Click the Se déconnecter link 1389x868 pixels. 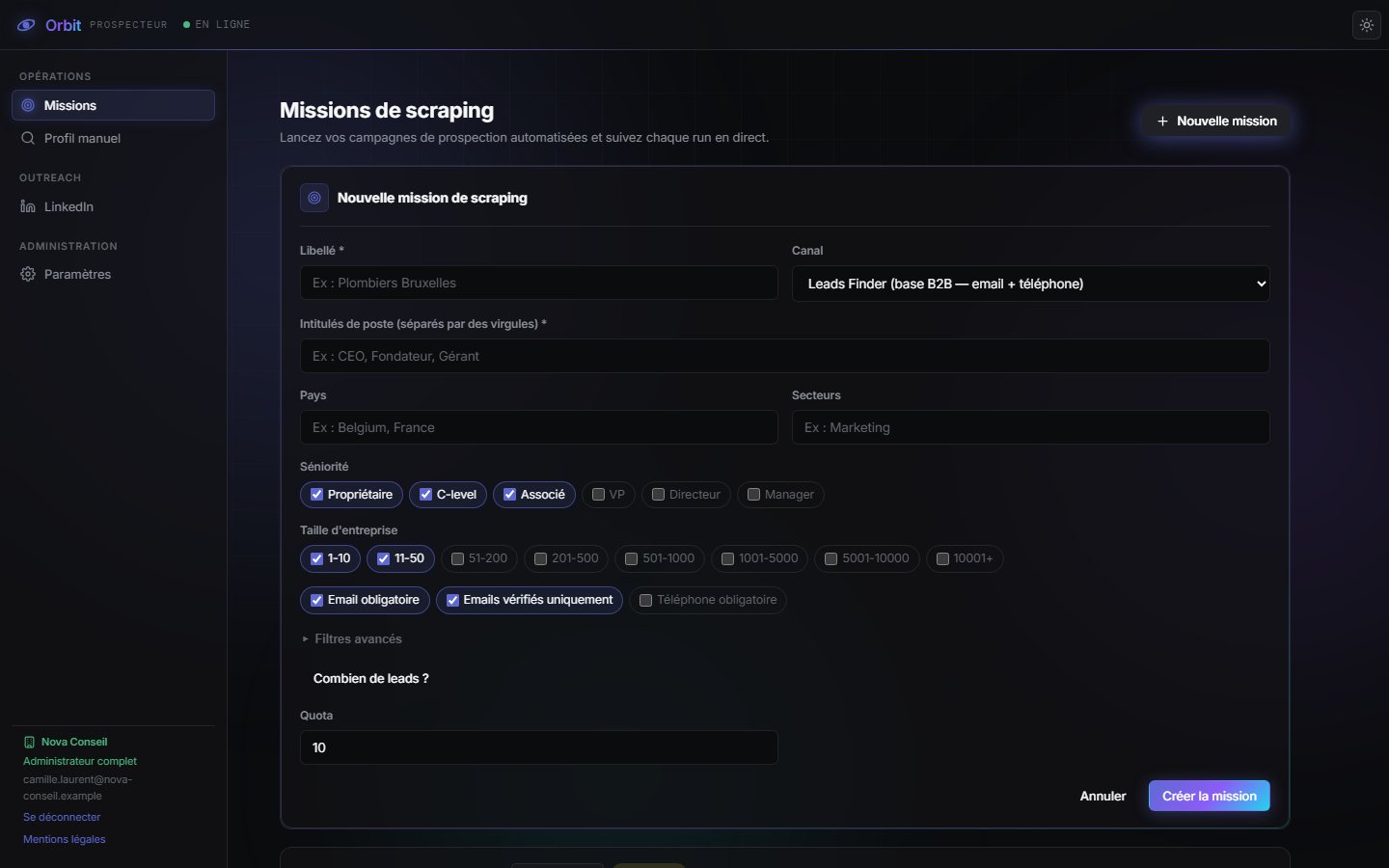(x=62, y=817)
